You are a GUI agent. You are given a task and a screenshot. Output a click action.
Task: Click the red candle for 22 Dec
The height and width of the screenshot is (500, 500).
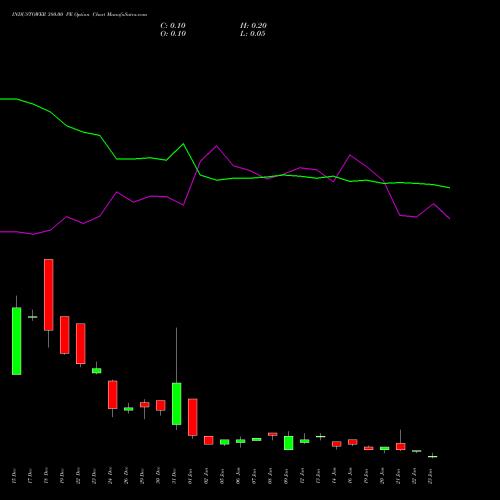pos(81,343)
